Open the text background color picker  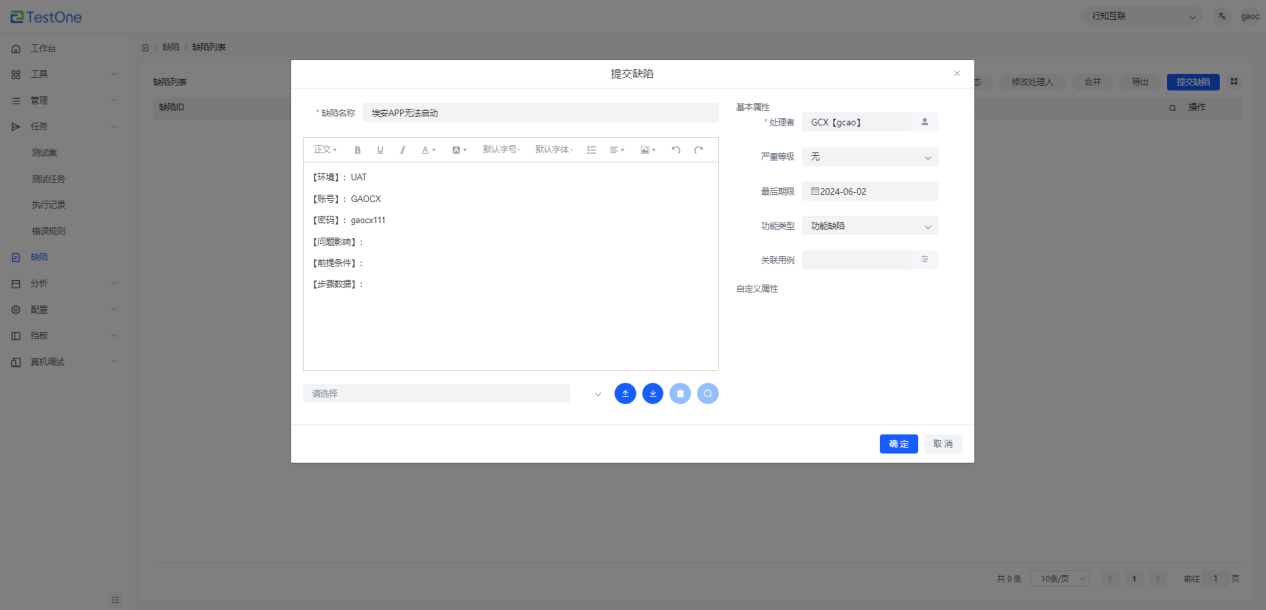tap(459, 150)
